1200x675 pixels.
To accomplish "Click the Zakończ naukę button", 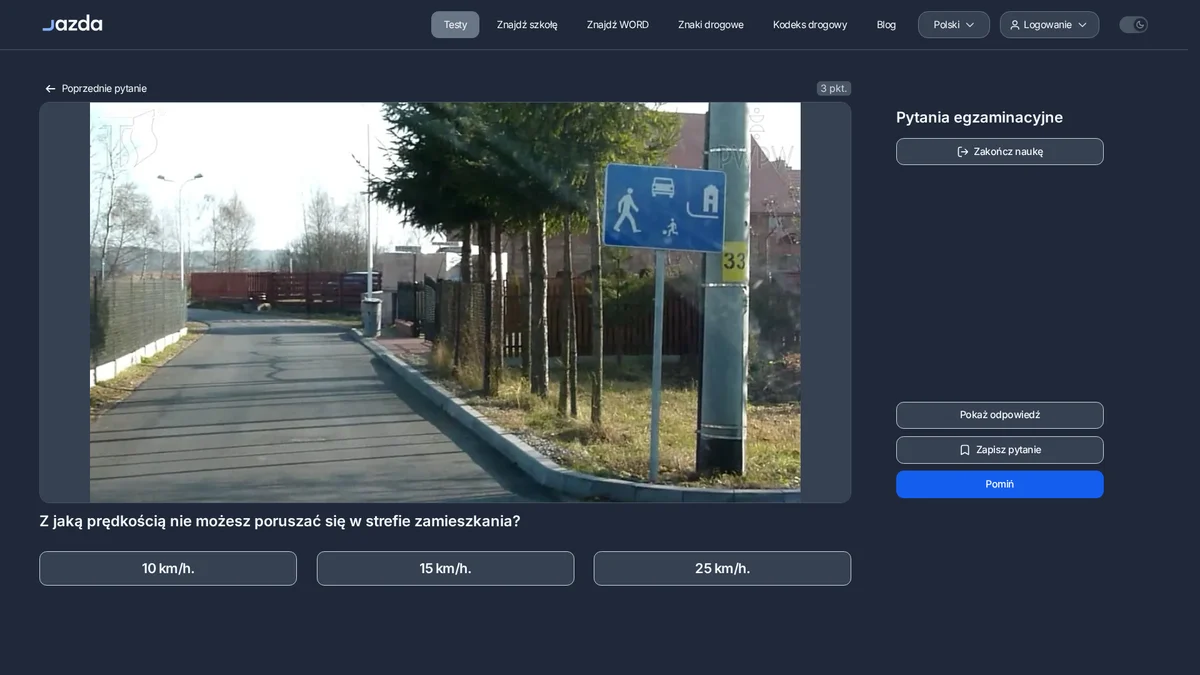I will (x=1000, y=151).
